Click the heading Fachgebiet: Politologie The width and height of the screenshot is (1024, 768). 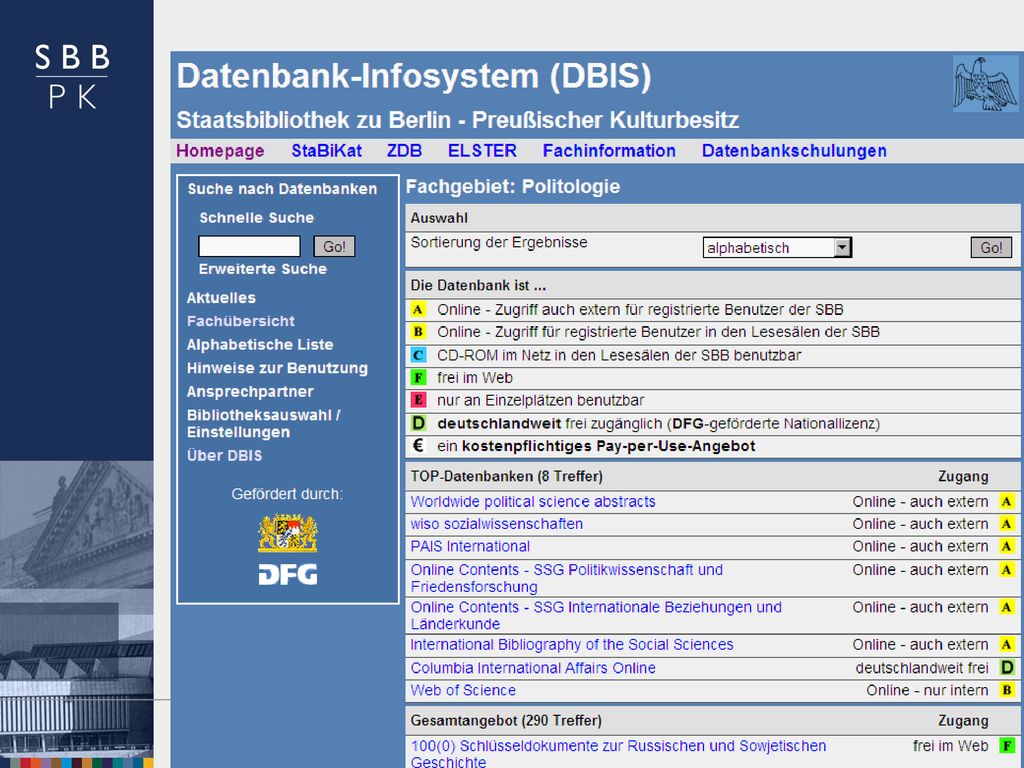513,187
